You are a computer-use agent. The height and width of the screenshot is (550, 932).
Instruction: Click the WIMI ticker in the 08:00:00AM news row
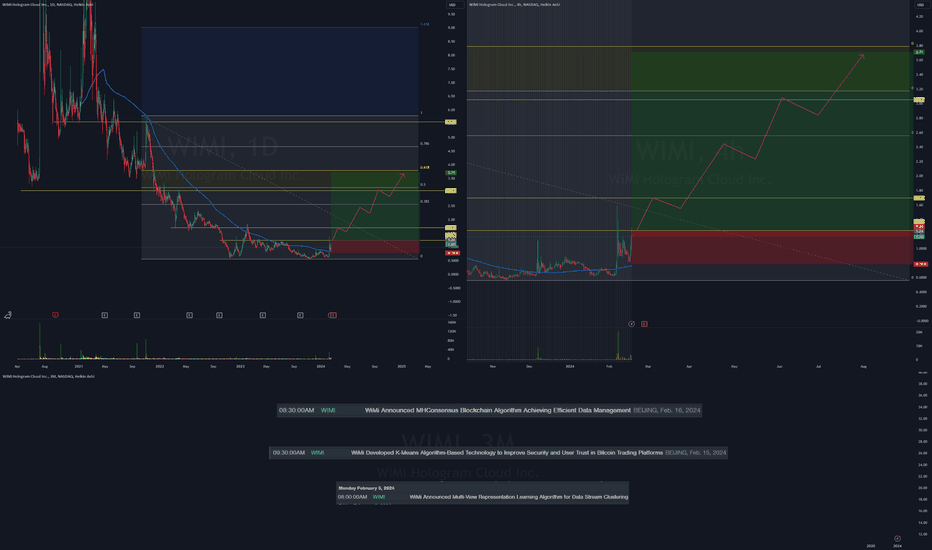(379, 497)
